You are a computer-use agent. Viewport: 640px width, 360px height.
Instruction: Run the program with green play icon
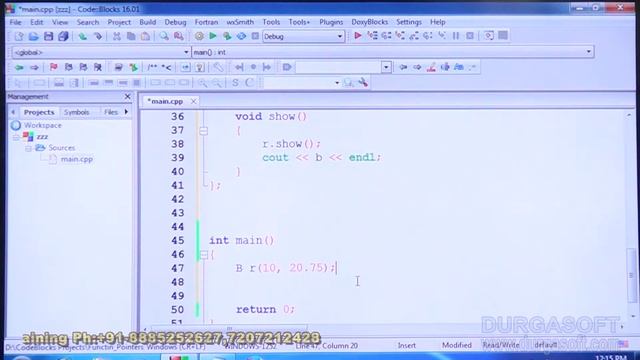point(213,36)
